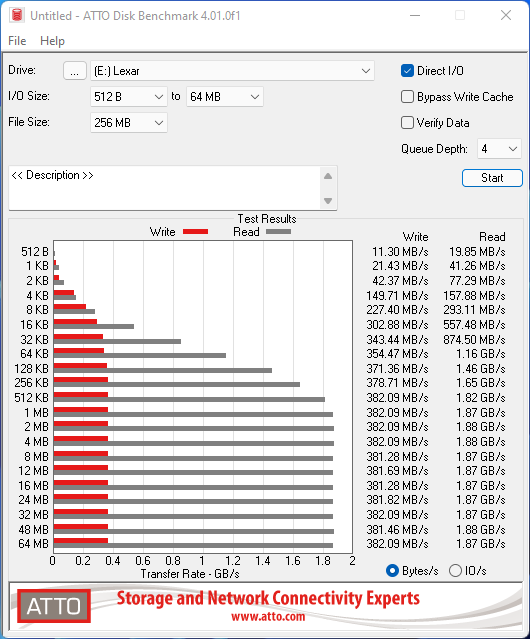
Task: Click the write value 381.82 MB/s
Action: click(x=397, y=500)
